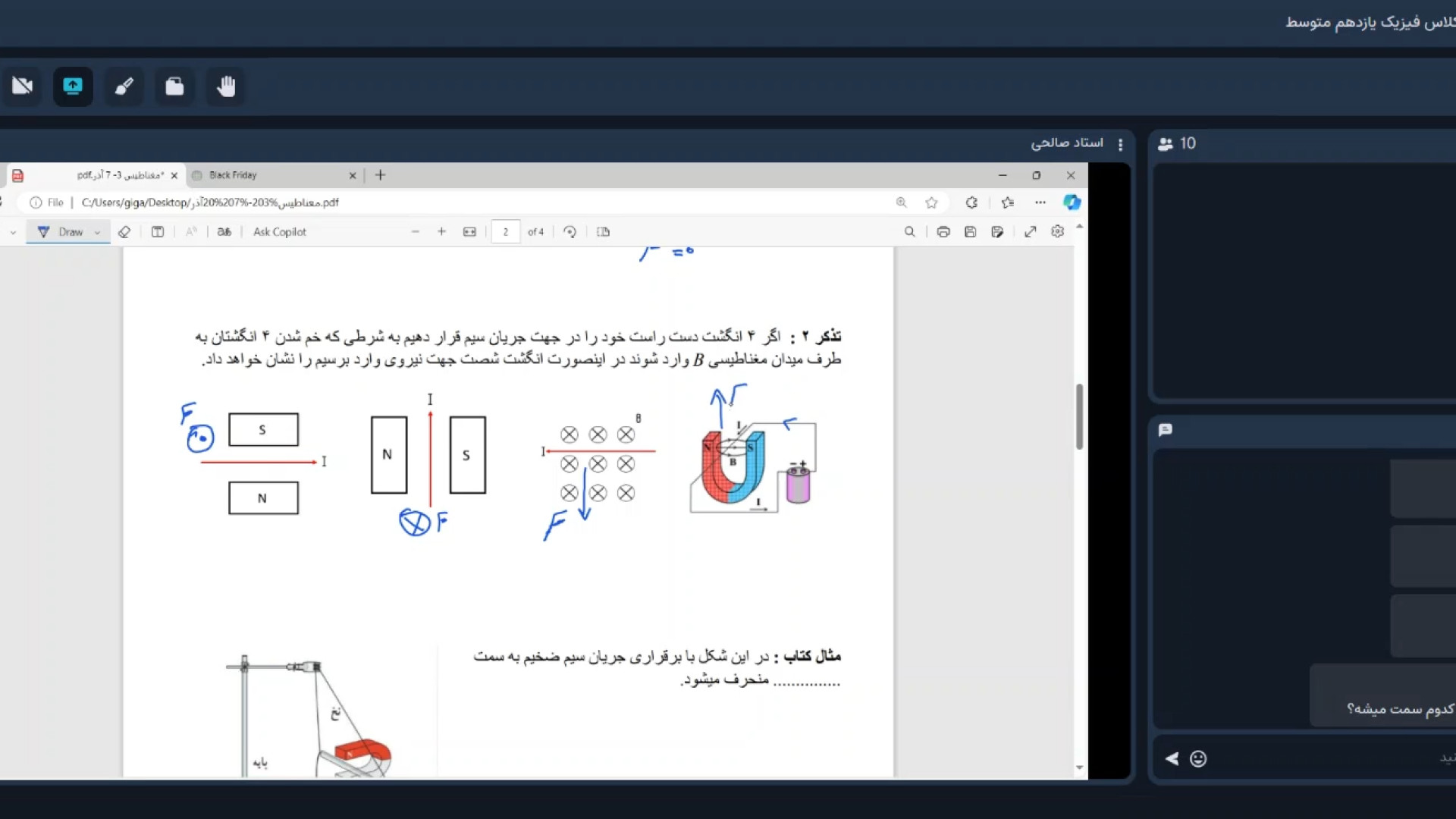This screenshot has height=819, width=1456.
Task: Open a new browser tab
Action: coord(381,175)
